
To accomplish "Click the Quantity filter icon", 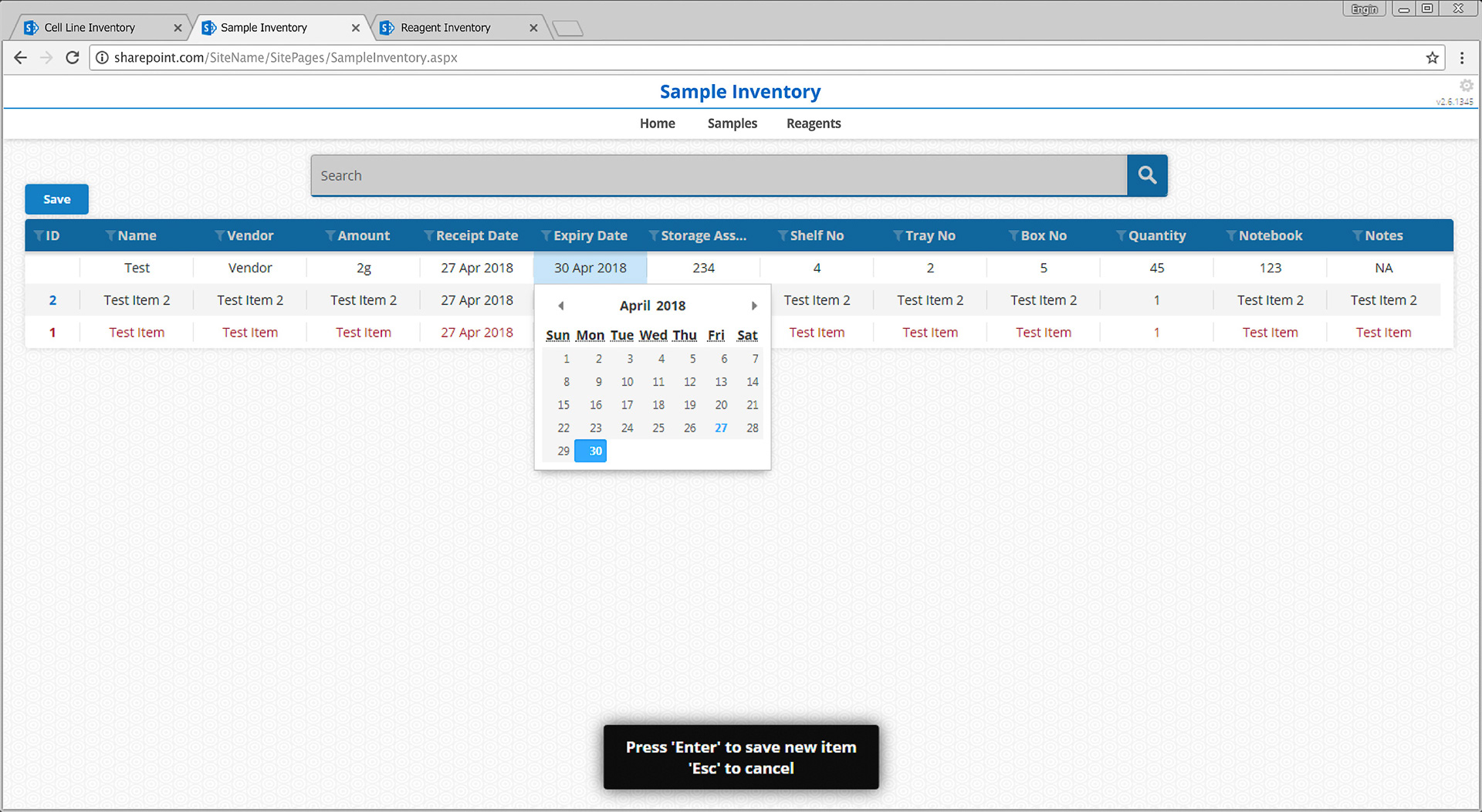I will point(1121,235).
